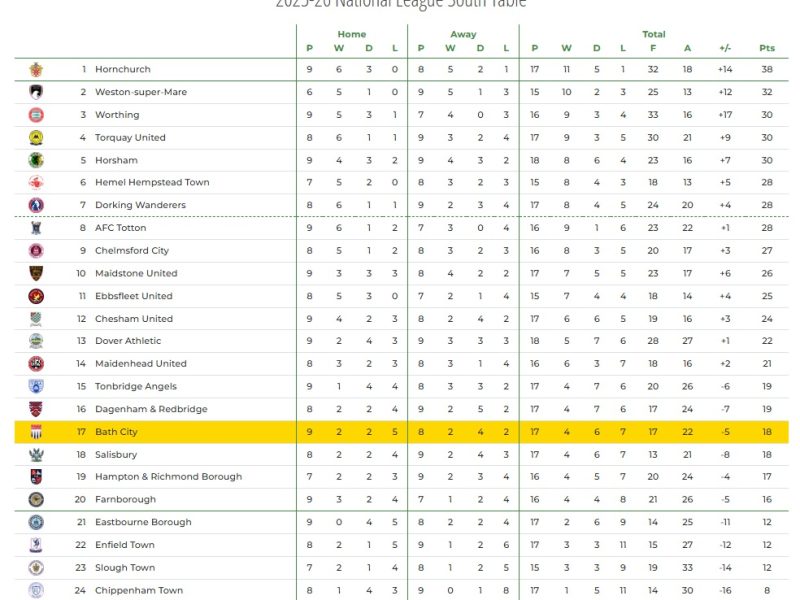This screenshot has height=600, width=800.
Task: Click the Chippenham Town club crest
Action: pos(36,590)
